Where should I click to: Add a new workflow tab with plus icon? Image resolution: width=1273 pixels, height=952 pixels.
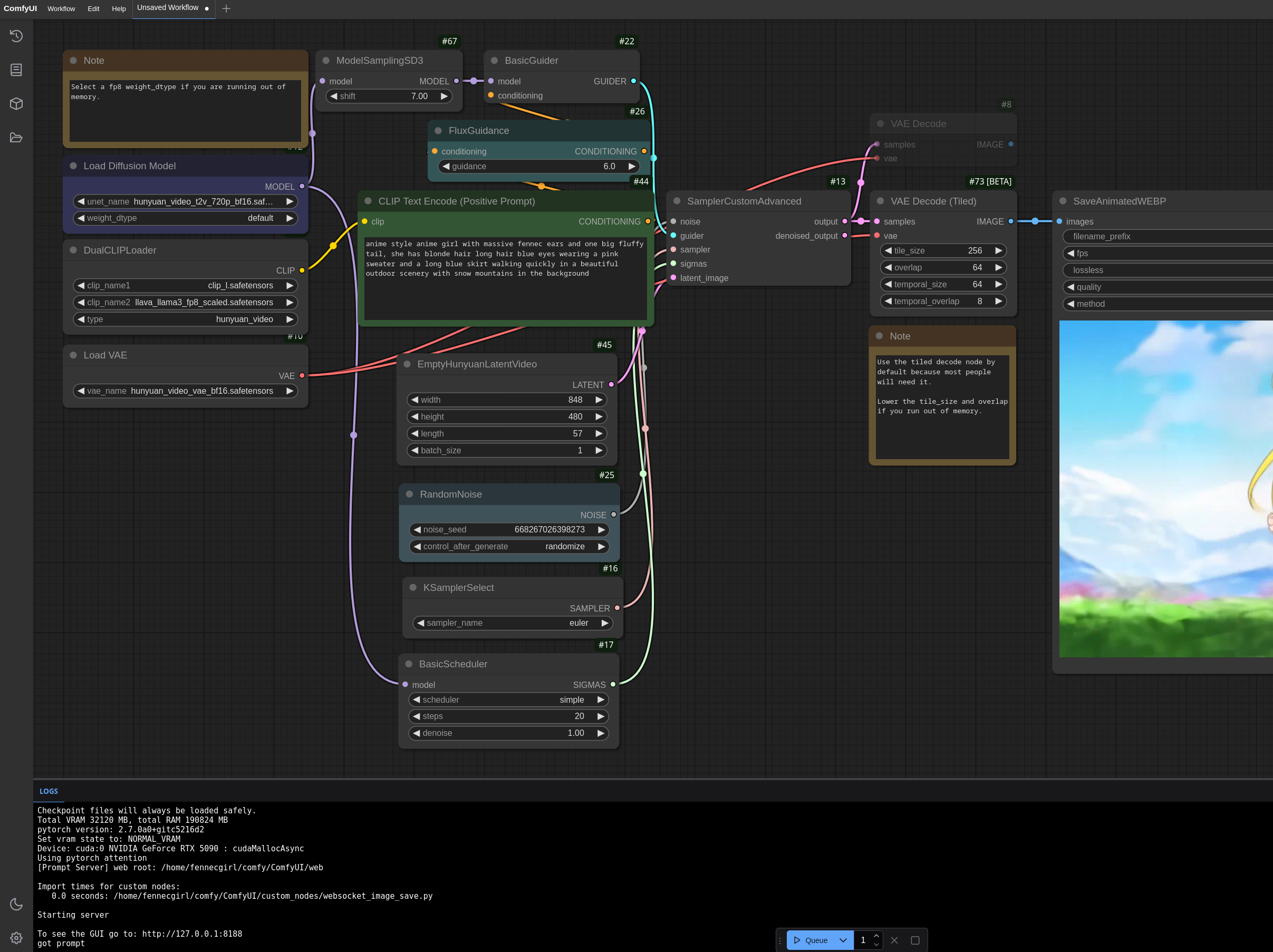point(226,8)
